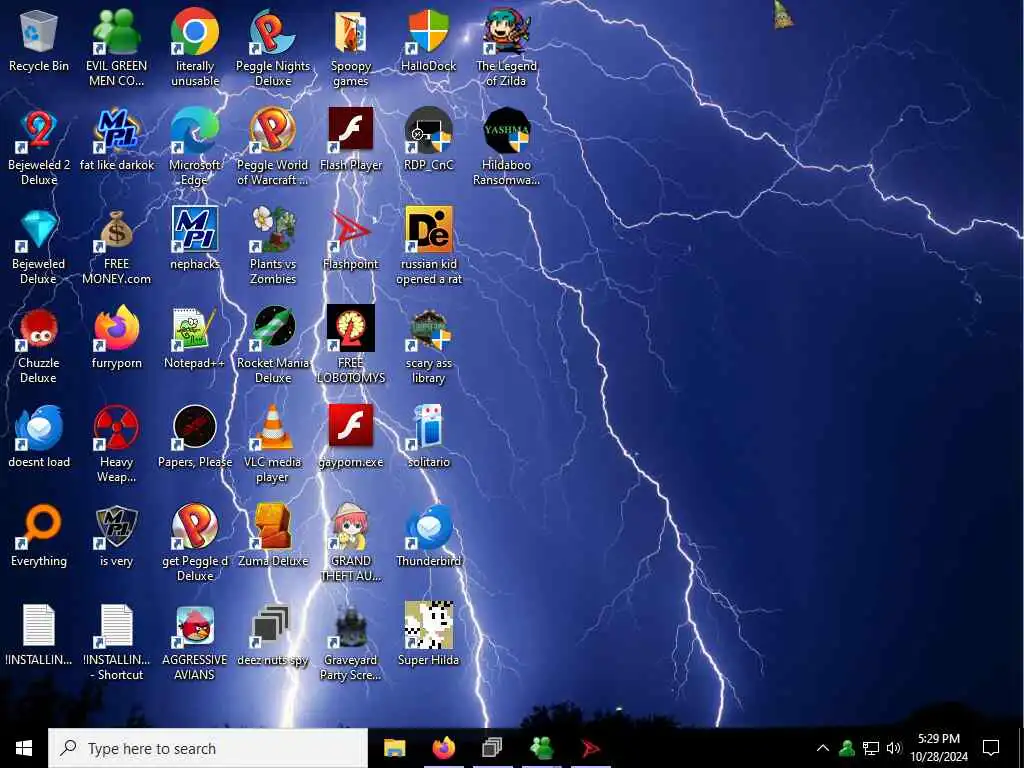1024x768 pixels.
Task: Select the Zuma Deluxe icon
Action: (273, 526)
